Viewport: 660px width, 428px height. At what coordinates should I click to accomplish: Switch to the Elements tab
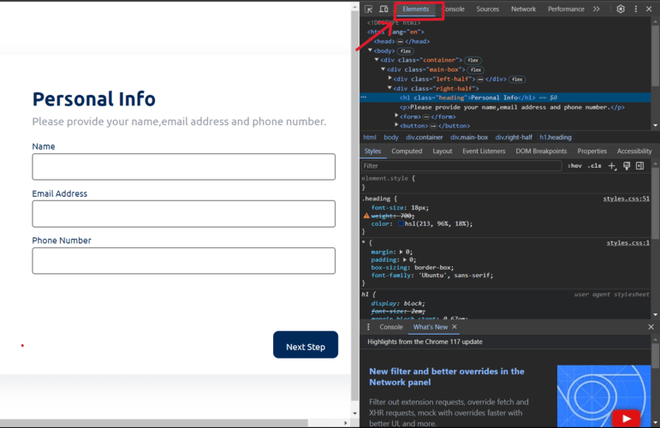click(x=415, y=9)
